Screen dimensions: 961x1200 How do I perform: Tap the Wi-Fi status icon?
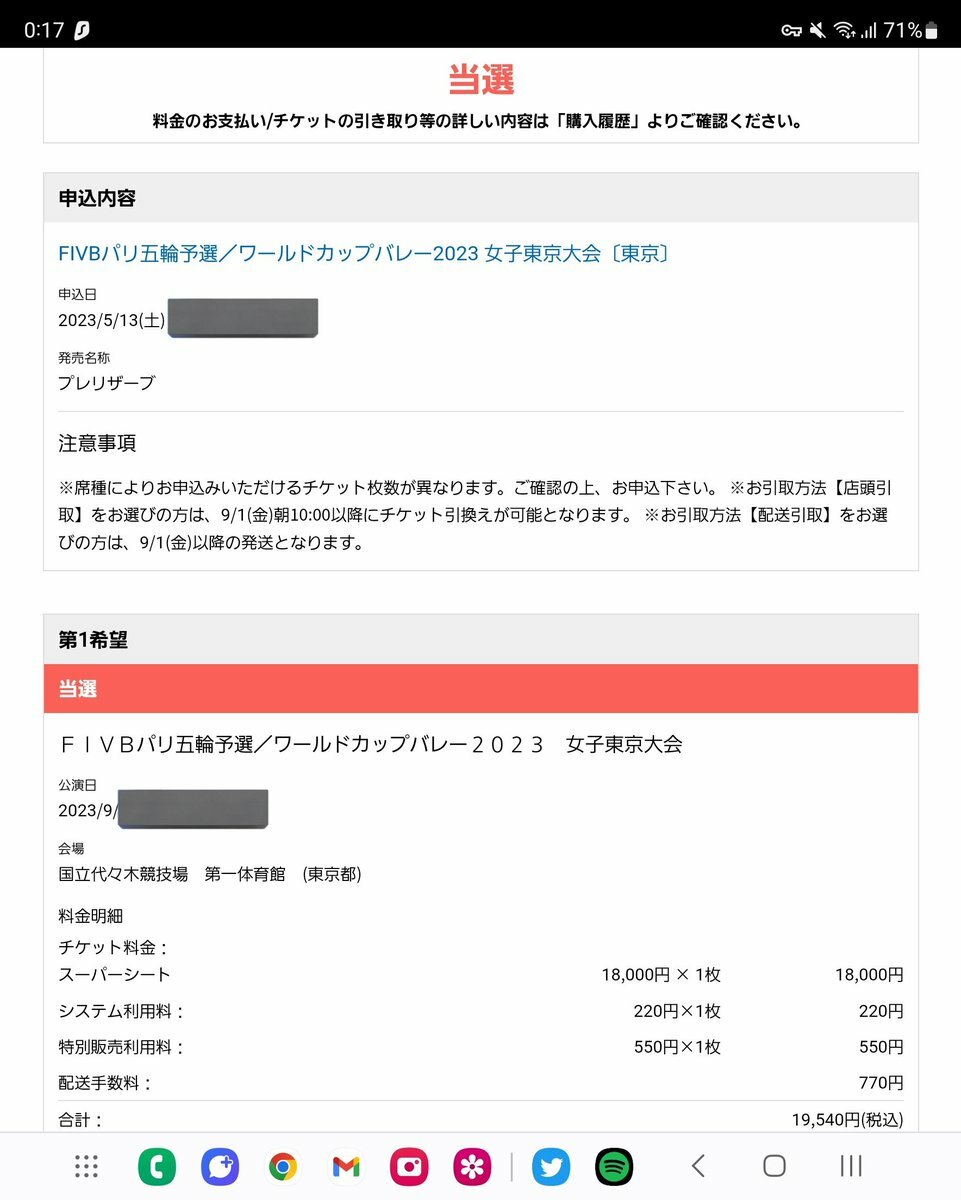[845, 31]
